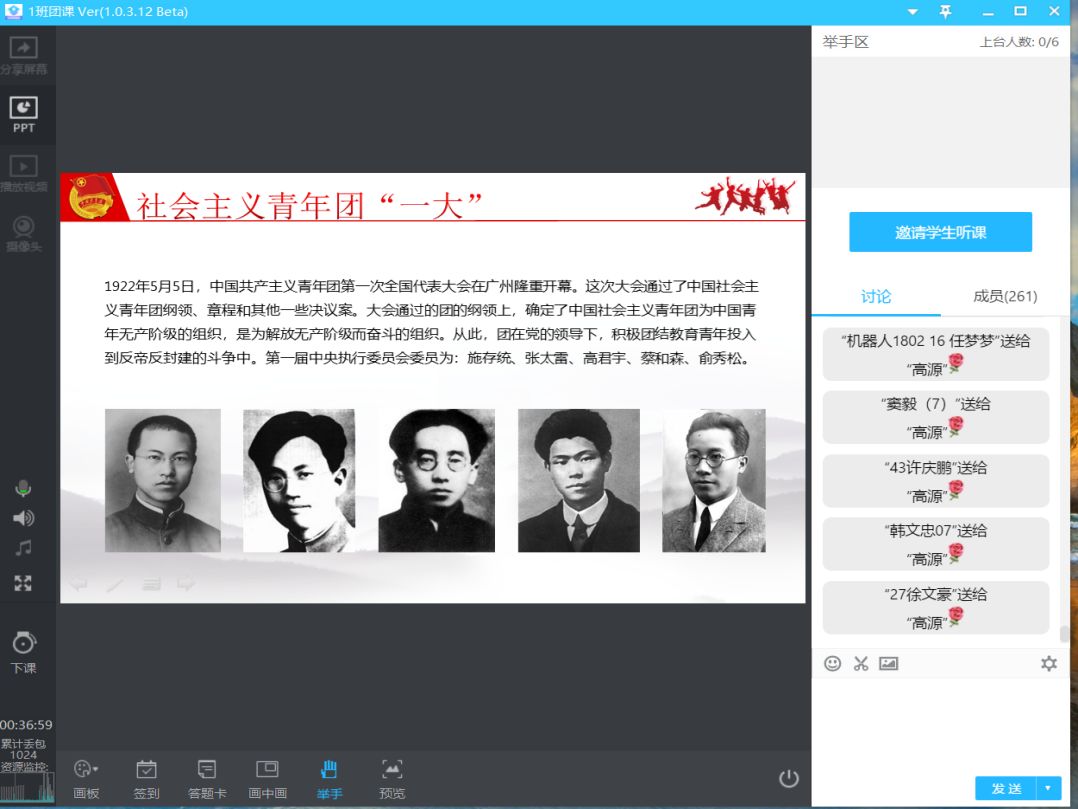The height and width of the screenshot is (809, 1078).
Task: Switch to the 成员(261) tab
Action: click(1005, 296)
